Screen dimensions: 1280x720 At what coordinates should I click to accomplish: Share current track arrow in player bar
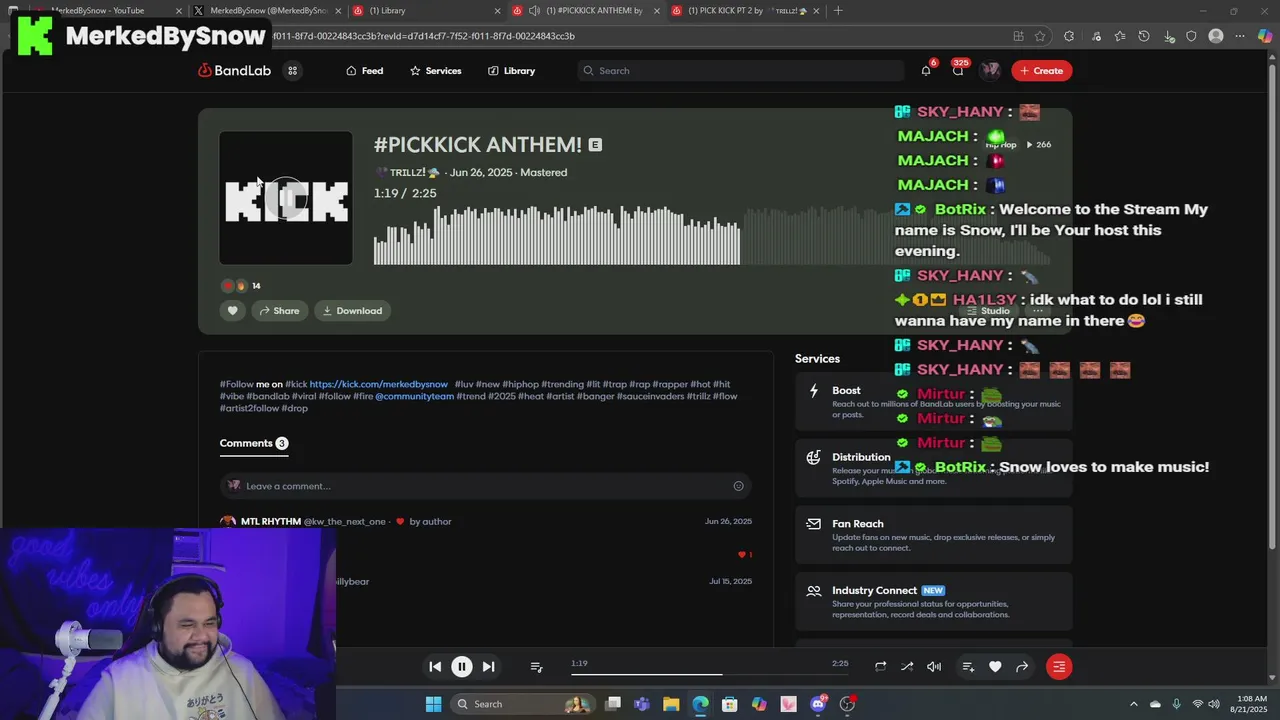click(x=1022, y=667)
